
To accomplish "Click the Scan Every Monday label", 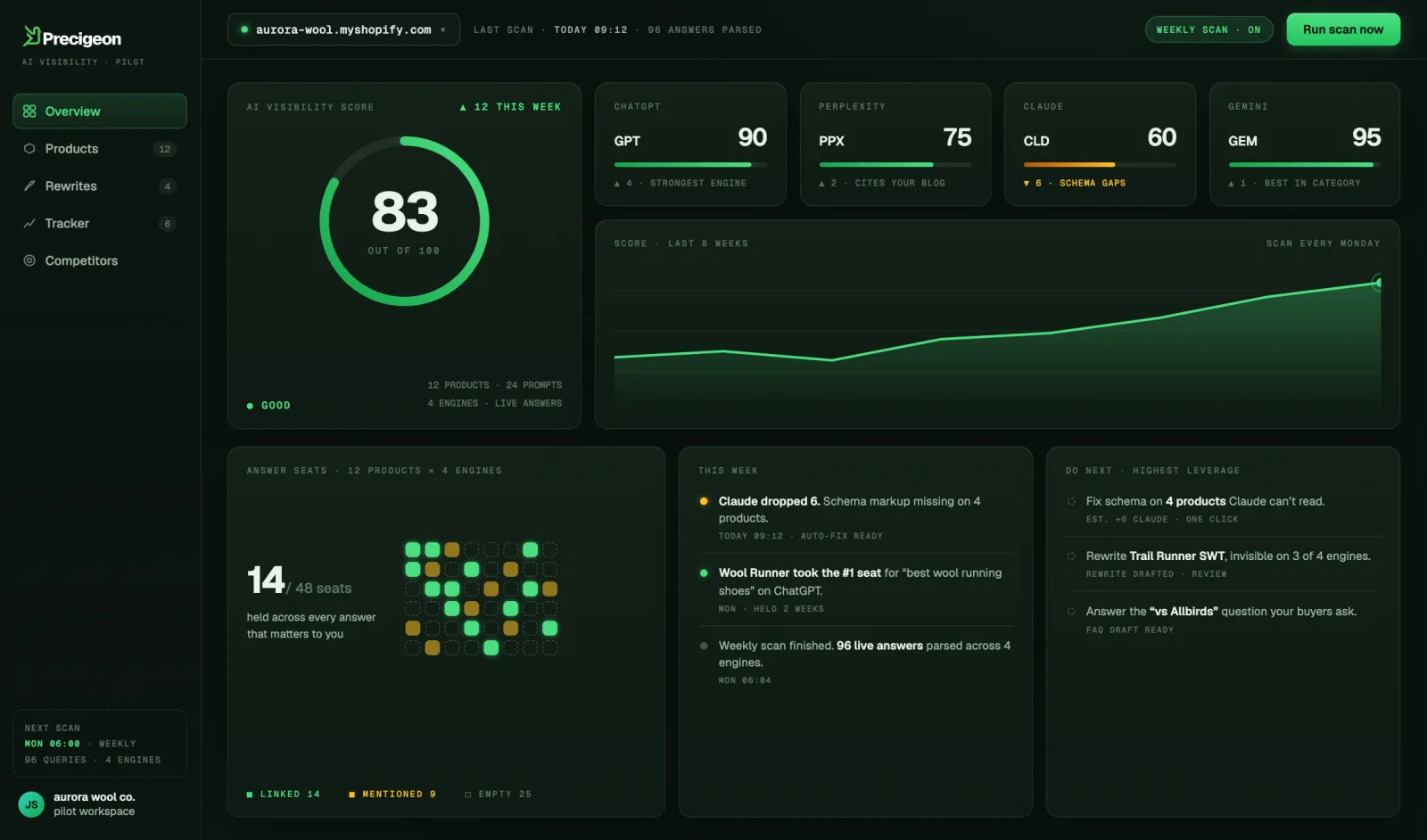I will [x=1323, y=243].
